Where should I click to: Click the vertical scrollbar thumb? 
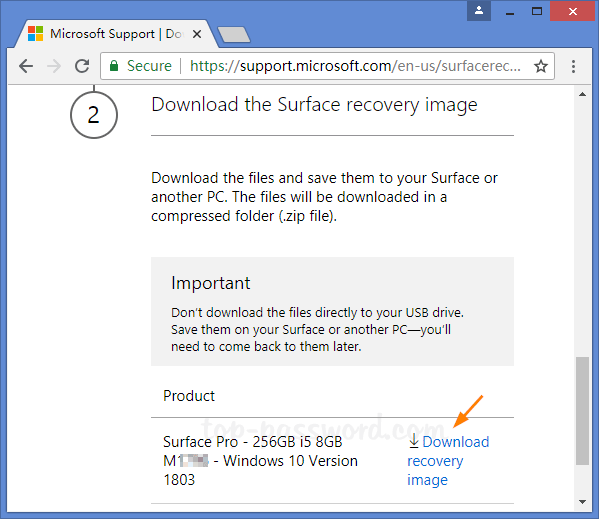pyautogui.click(x=582, y=411)
